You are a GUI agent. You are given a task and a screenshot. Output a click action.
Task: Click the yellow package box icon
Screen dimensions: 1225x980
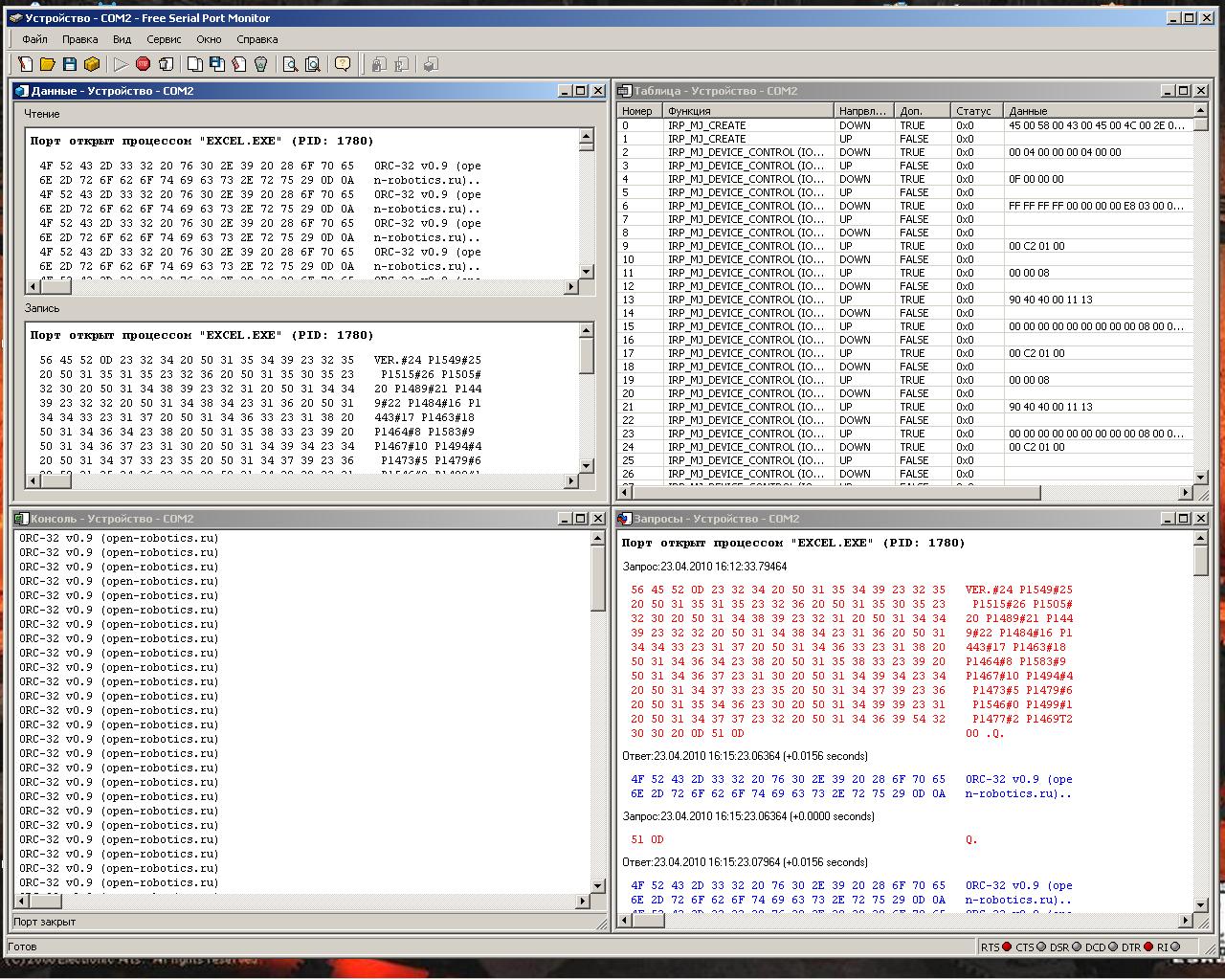(92, 64)
